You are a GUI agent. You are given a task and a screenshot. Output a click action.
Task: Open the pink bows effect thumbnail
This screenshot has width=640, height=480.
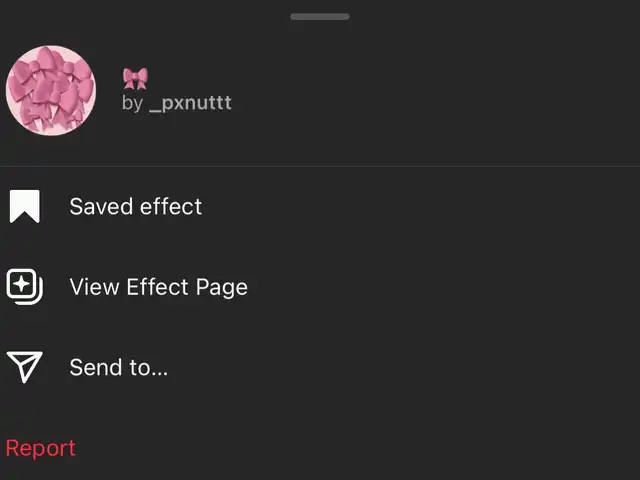click(x=51, y=90)
